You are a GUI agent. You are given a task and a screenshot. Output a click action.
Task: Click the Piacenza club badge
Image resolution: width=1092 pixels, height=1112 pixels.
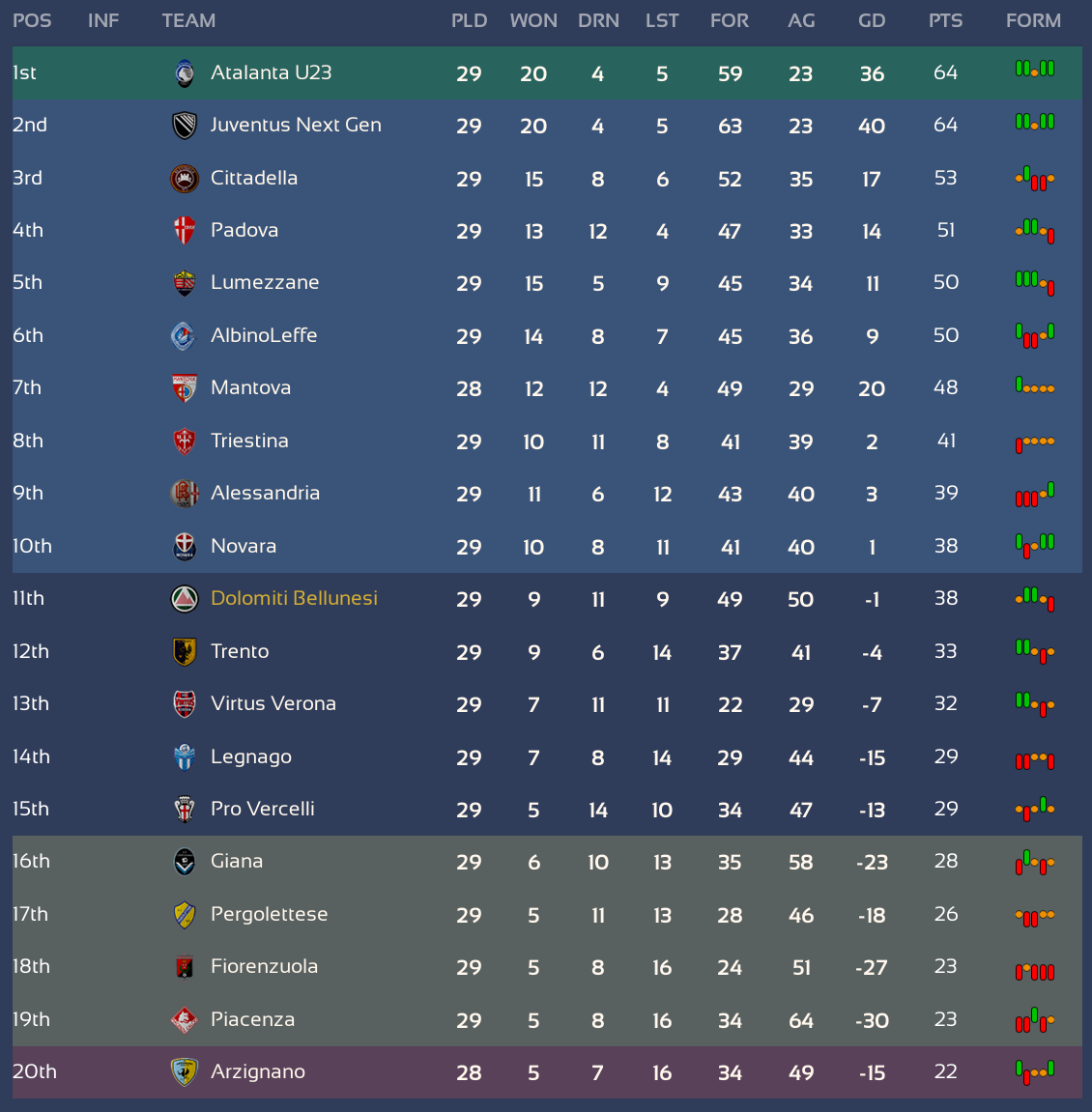(x=185, y=1020)
